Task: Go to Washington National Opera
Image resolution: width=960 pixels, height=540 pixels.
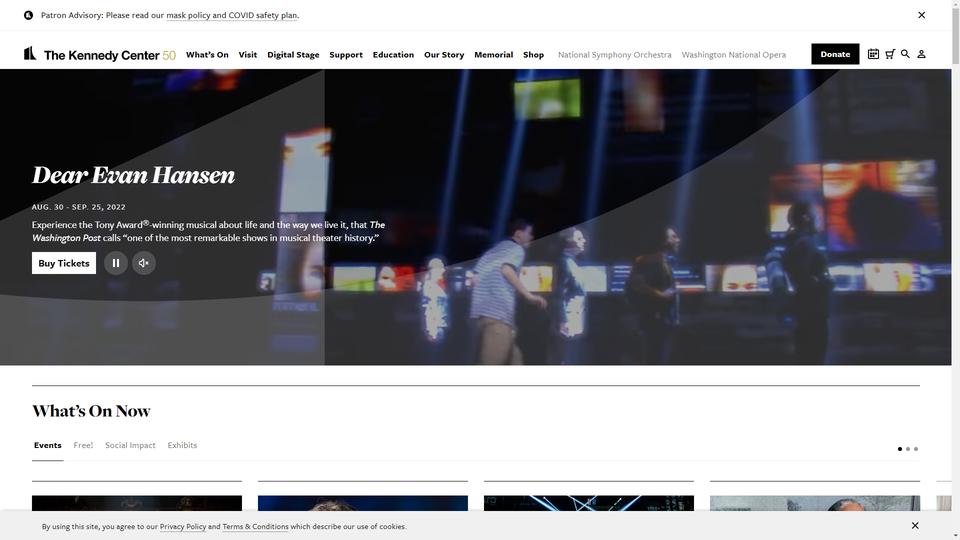Action: [x=733, y=54]
